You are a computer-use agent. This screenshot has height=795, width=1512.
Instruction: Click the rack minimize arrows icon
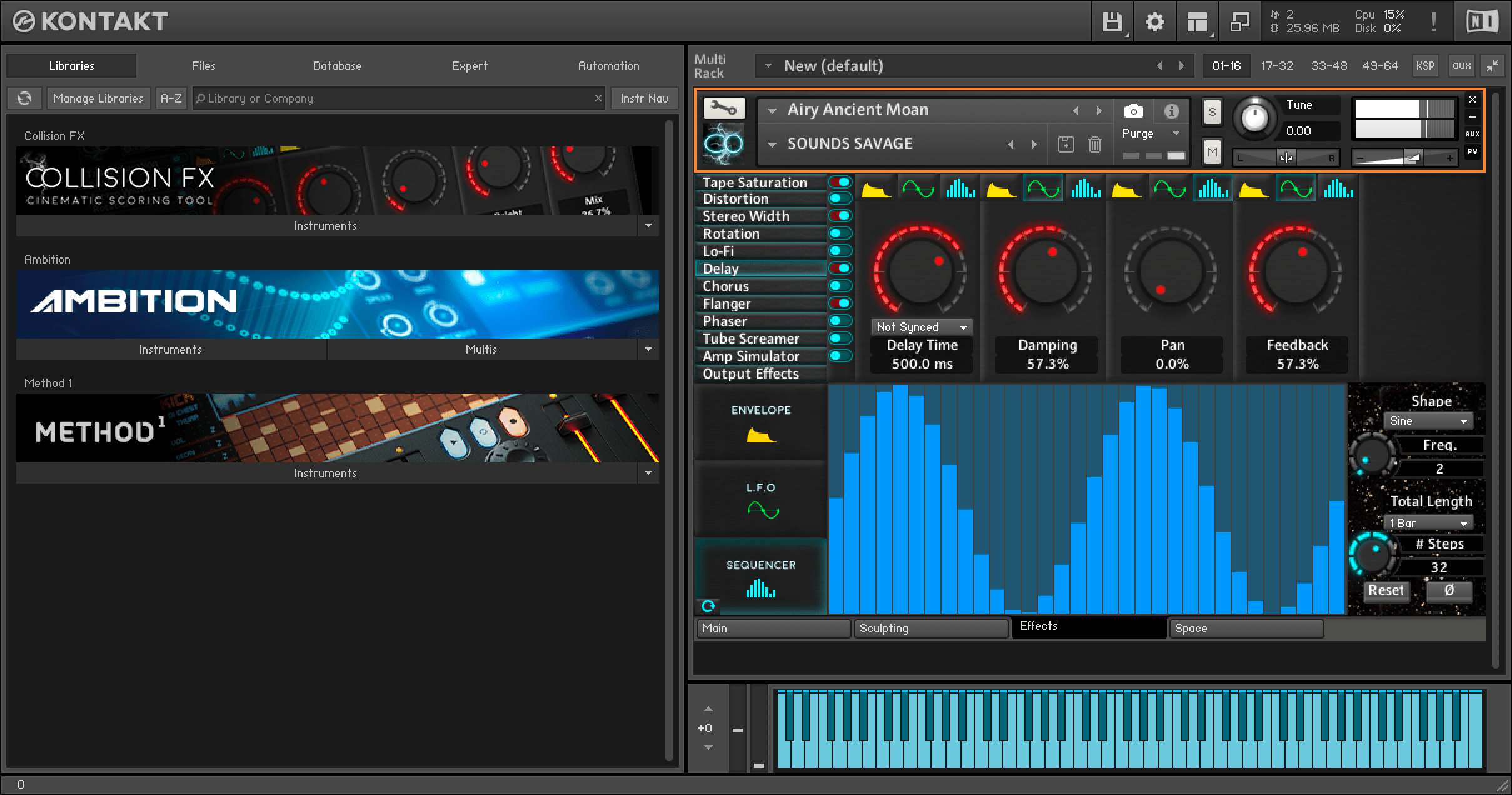coord(1492,66)
